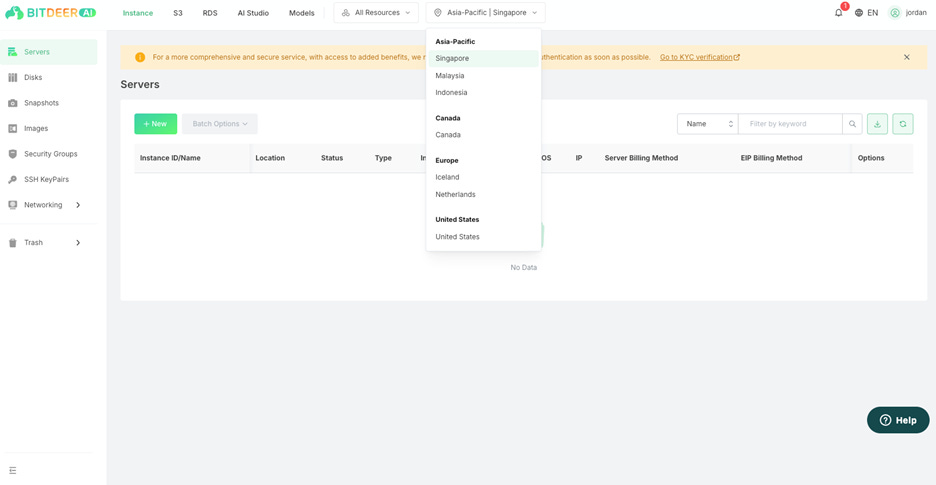Viewport: 936px width, 485px height.
Task: Click the + New button
Action: click(x=156, y=124)
